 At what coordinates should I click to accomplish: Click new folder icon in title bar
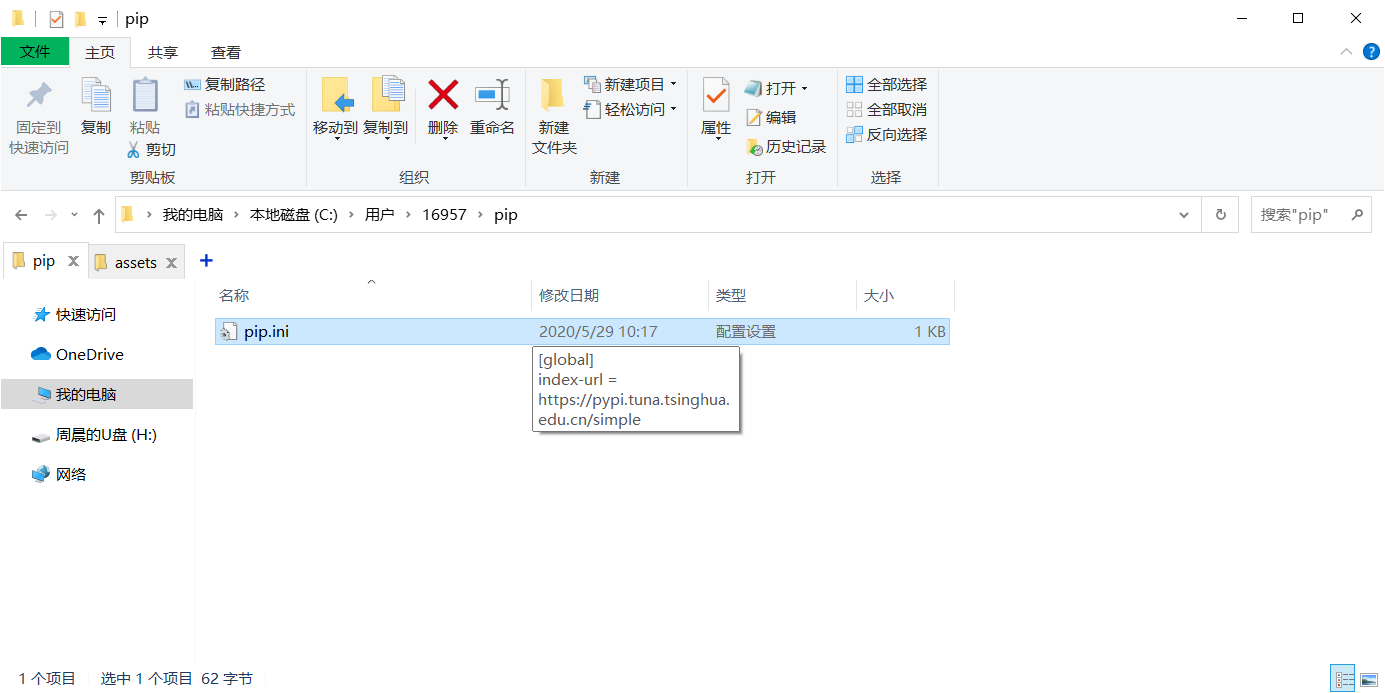(80, 19)
